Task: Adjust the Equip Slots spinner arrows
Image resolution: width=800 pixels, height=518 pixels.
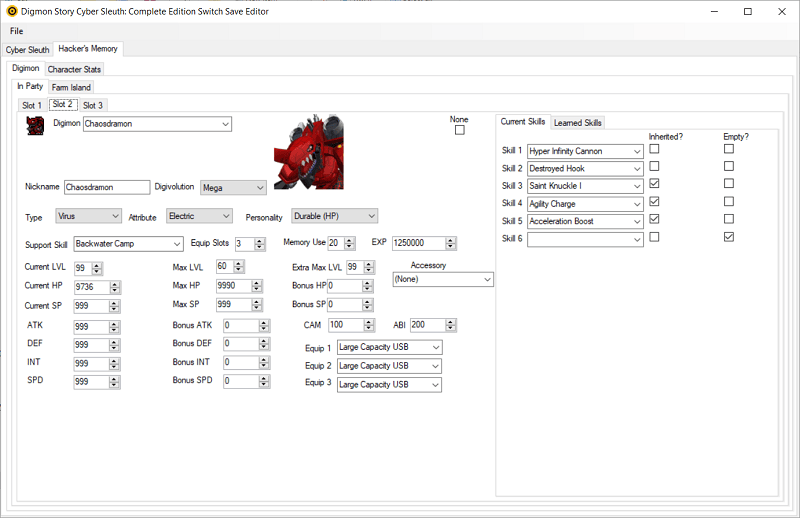Action: point(260,244)
